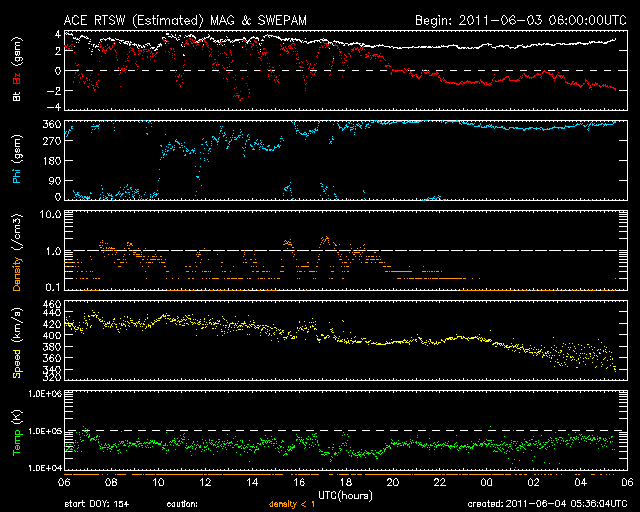This screenshot has width=640, height=512.
Task: Click the '10.0' tick label on Density axis
Action: [51, 214]
